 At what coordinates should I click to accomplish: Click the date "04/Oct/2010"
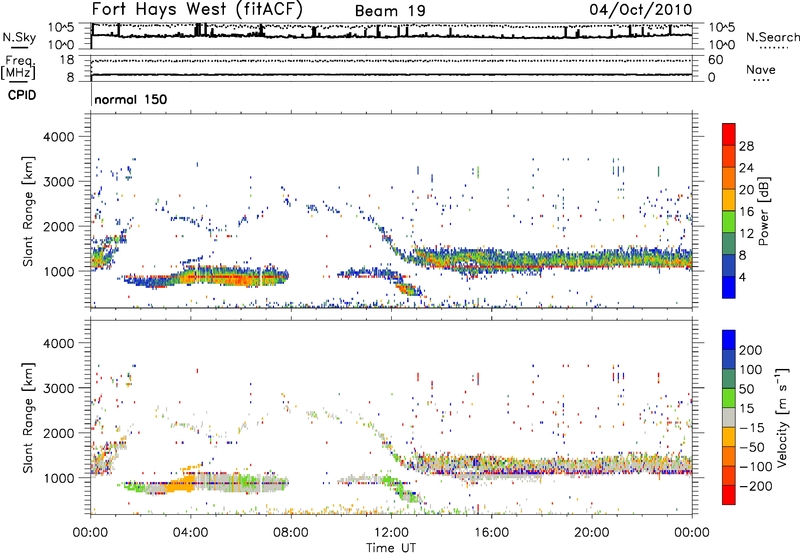tap(641, 10)
